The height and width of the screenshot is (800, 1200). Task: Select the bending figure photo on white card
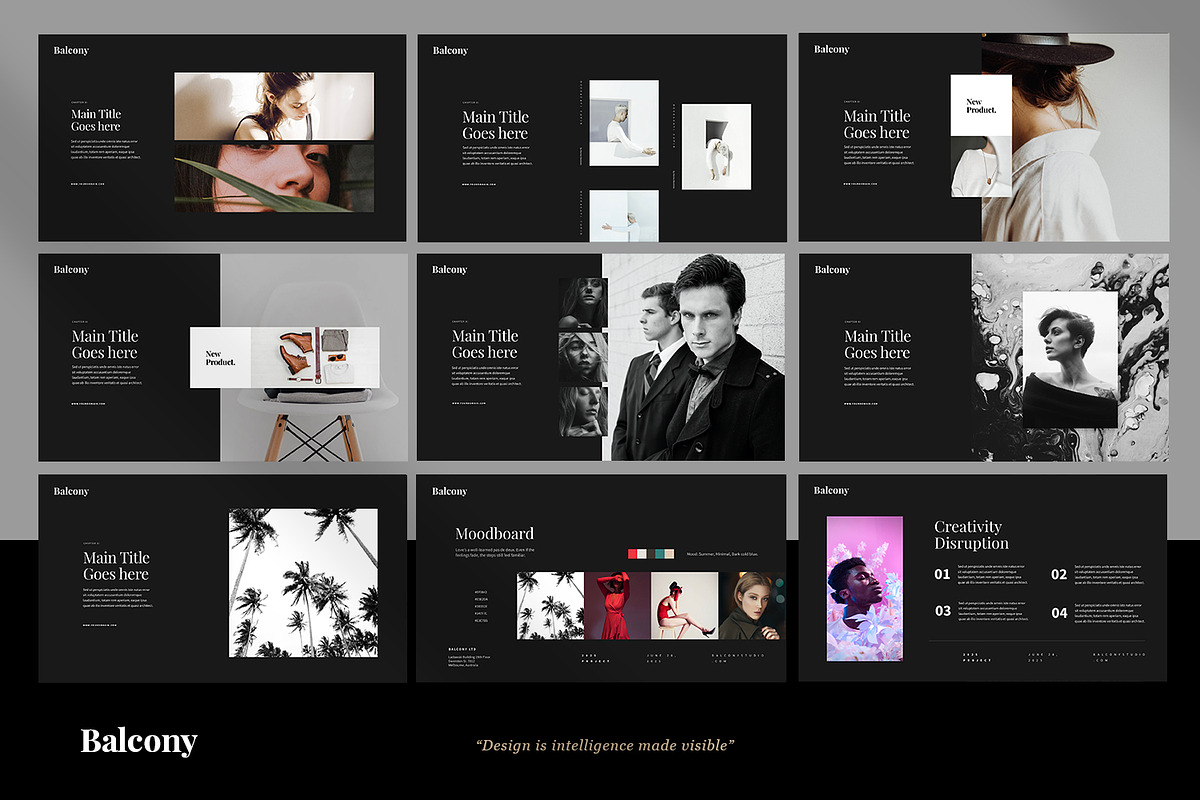pyautogui.click(x=716, y=146)
